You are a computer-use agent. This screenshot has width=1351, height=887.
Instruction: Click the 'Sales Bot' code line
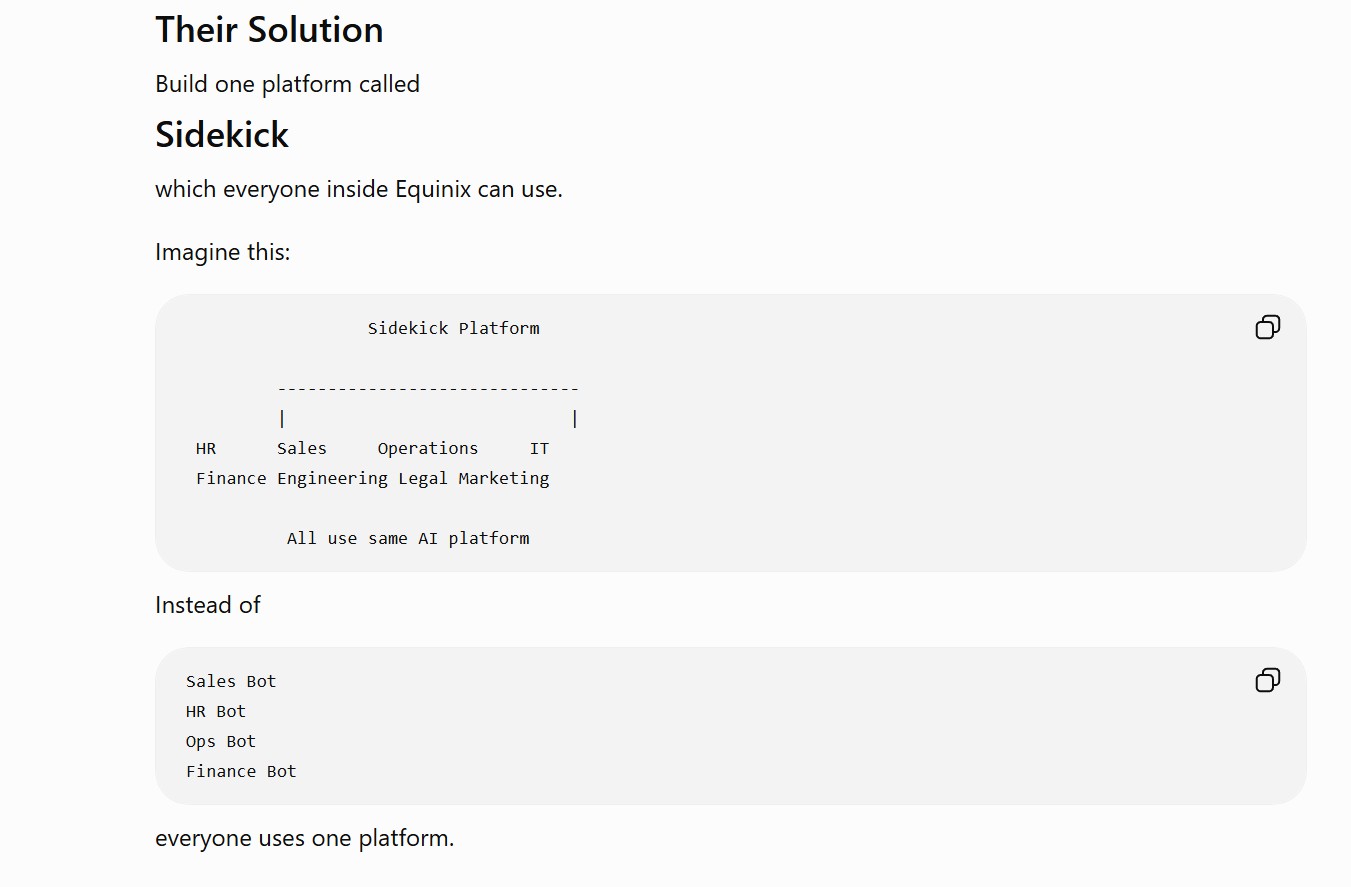pyautogui.click(x=231, y=681)
